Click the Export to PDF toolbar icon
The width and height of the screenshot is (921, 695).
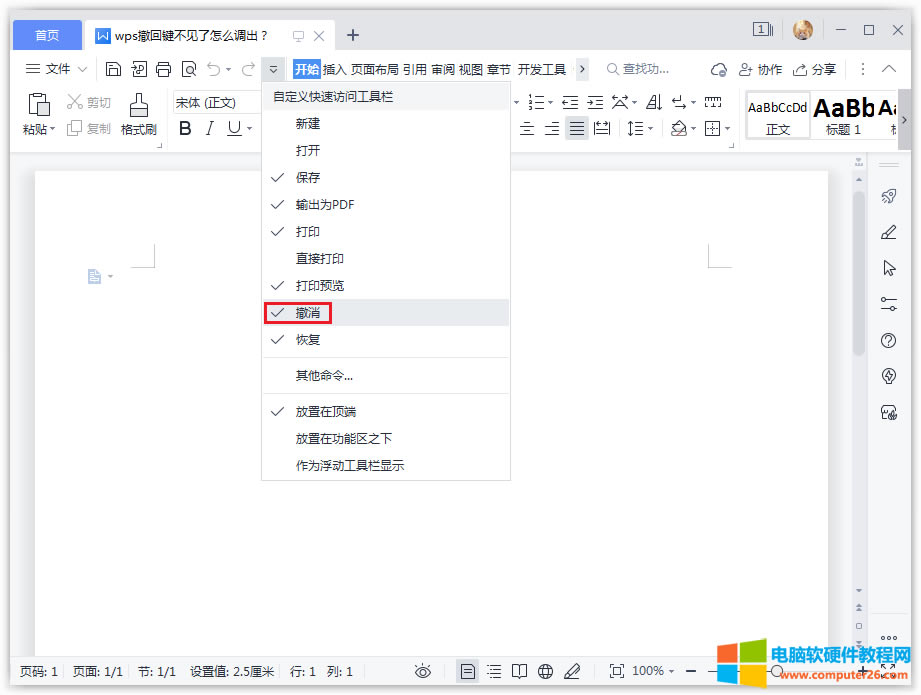139,69
